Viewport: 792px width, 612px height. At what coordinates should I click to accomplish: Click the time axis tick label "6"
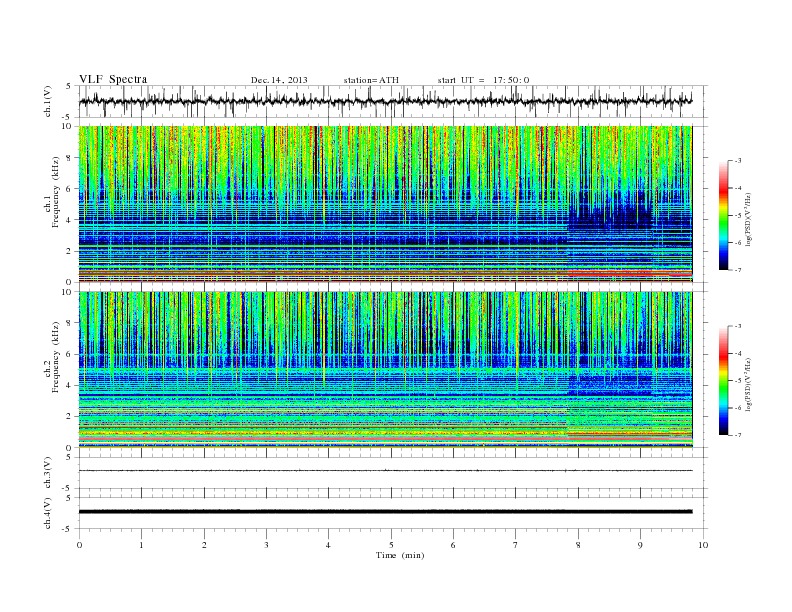[453, 545]
